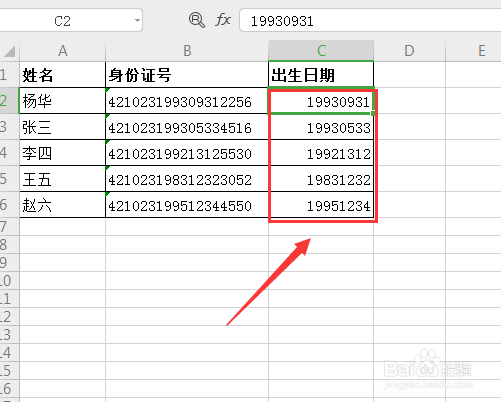The height and width of the screenshot is (402, 501).
Task: Select column B header
Action: pos(187,51)
